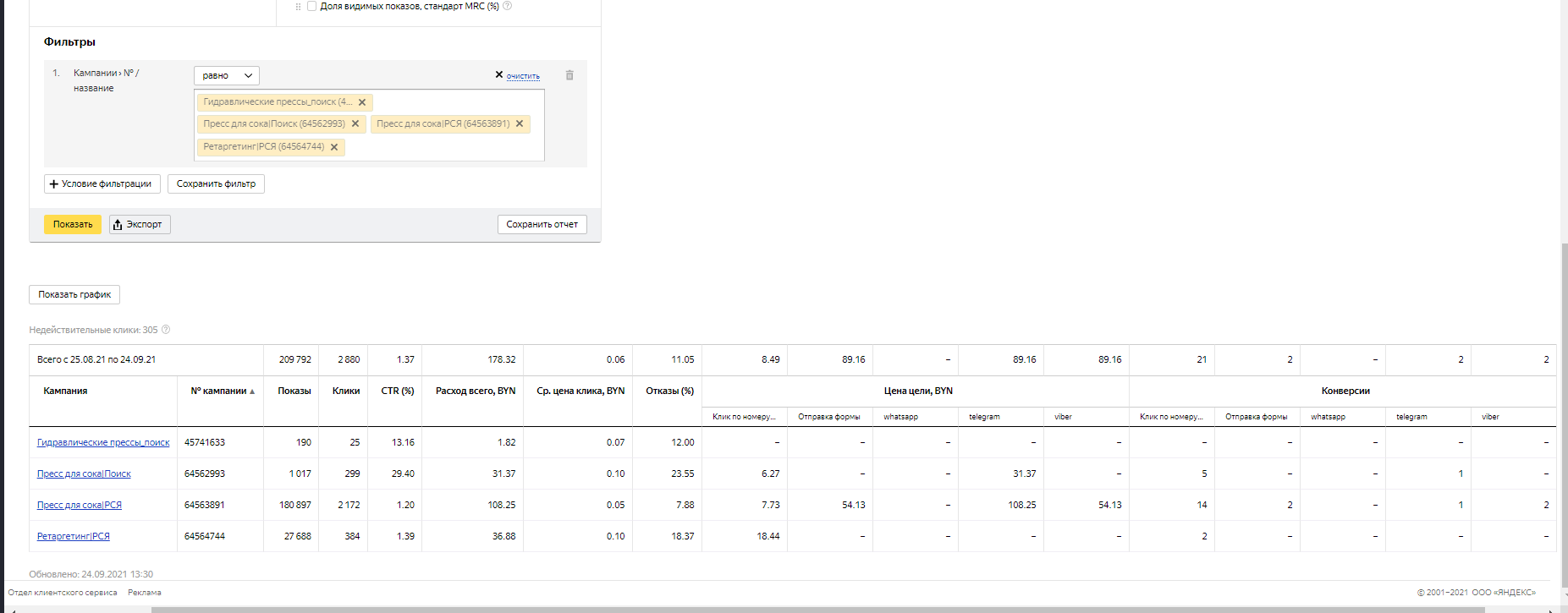Click Показы column header
The width and height of the screenshot is (1568, 613).
(294, 391)
